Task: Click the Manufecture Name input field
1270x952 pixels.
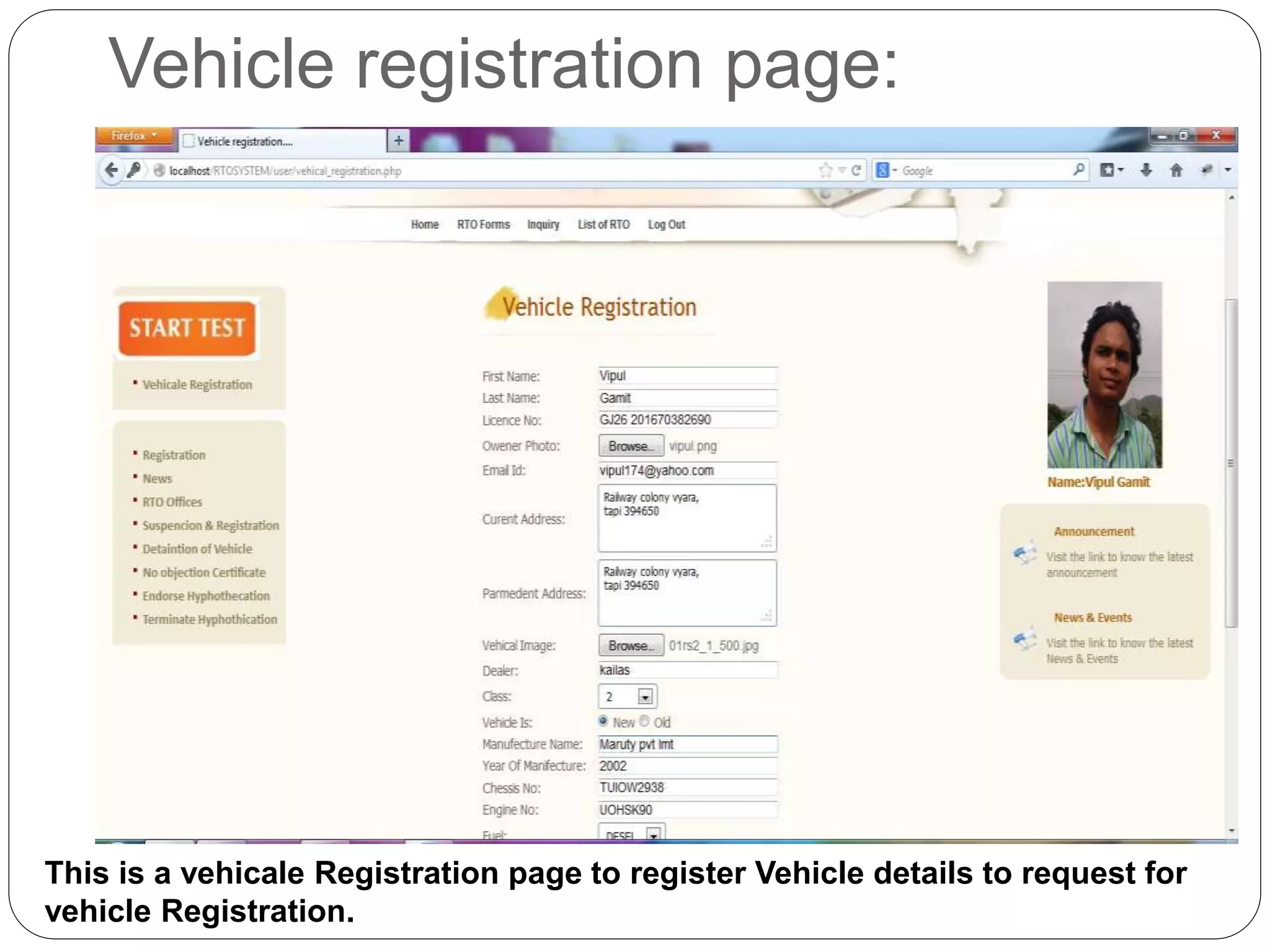Action: coord(688,744)
